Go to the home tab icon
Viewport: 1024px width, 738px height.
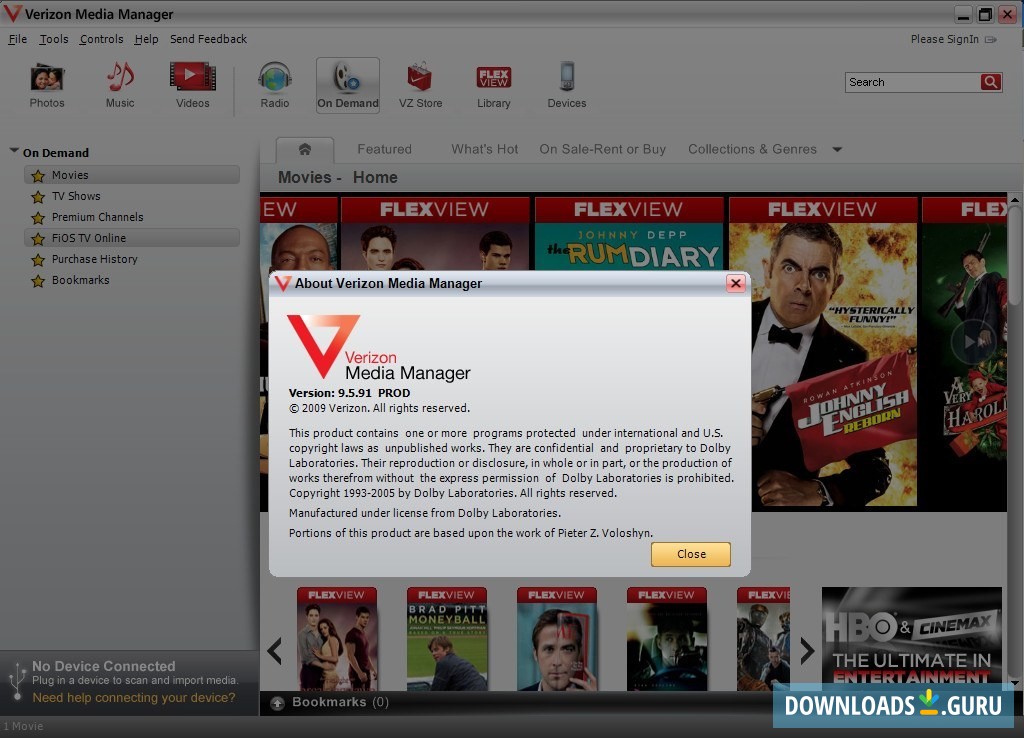tap(304, 150)
